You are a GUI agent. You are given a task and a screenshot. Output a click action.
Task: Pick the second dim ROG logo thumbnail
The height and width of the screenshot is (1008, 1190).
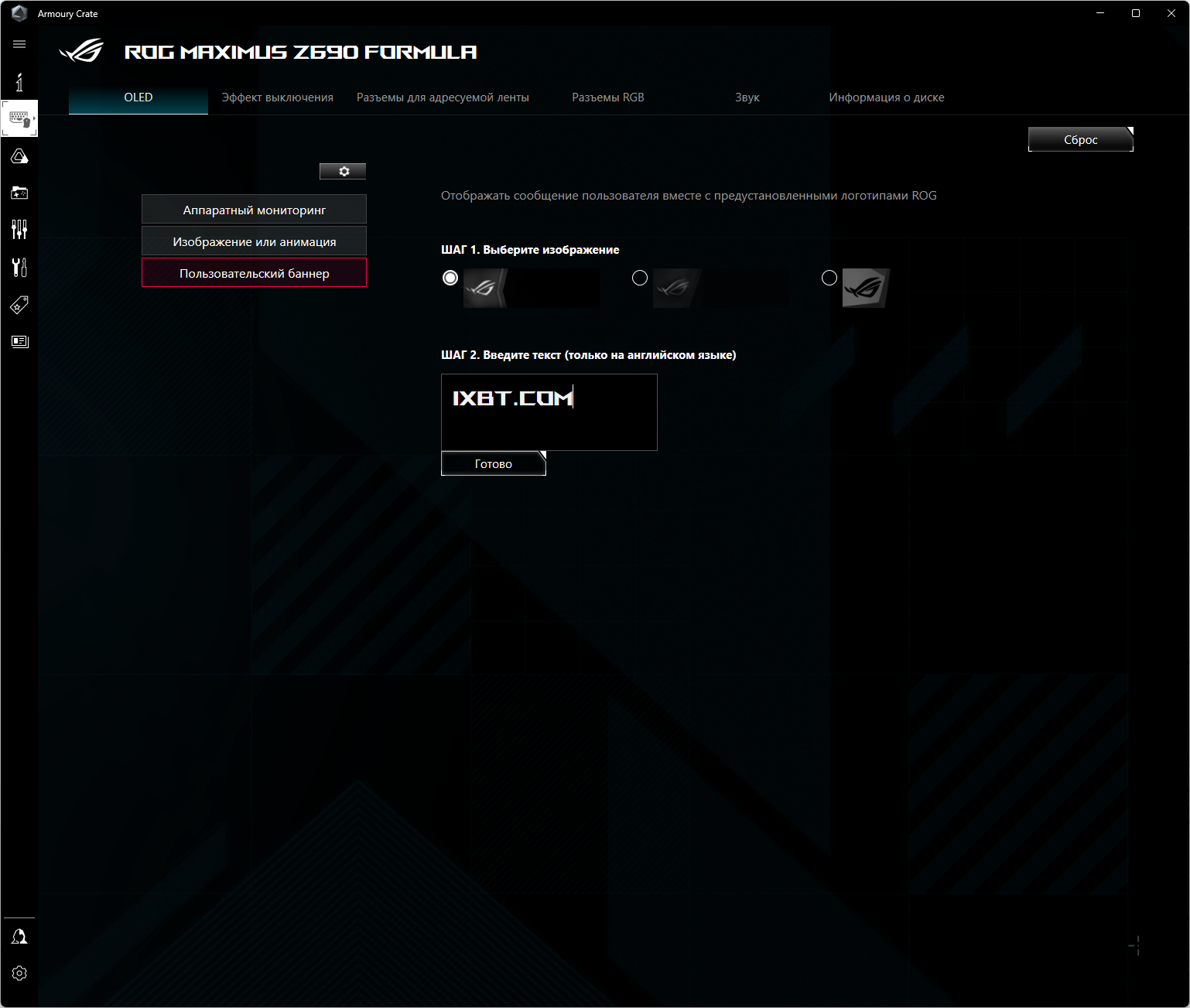click(x=721, y=288)
